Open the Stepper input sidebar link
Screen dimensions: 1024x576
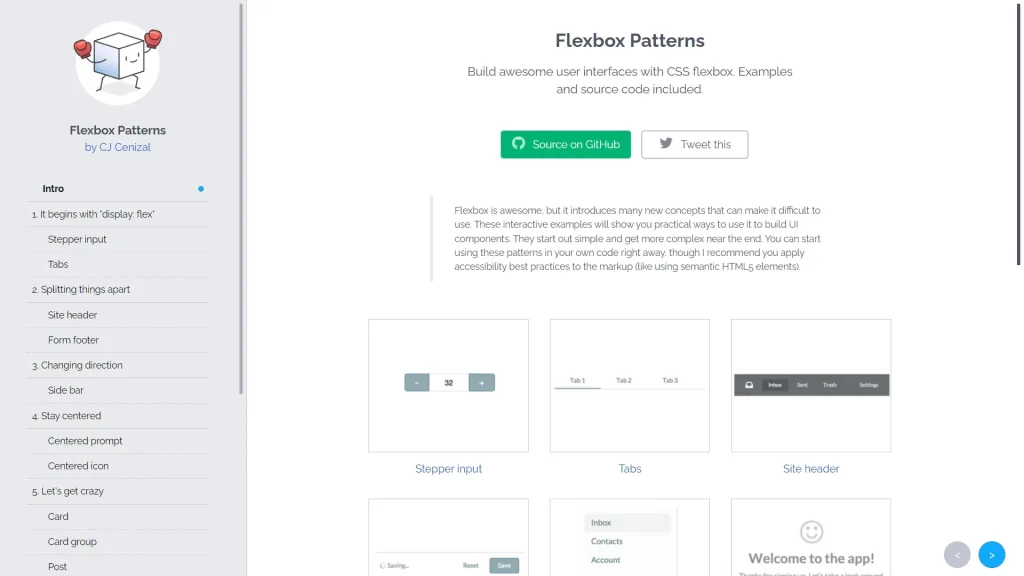tap(75, 239)
